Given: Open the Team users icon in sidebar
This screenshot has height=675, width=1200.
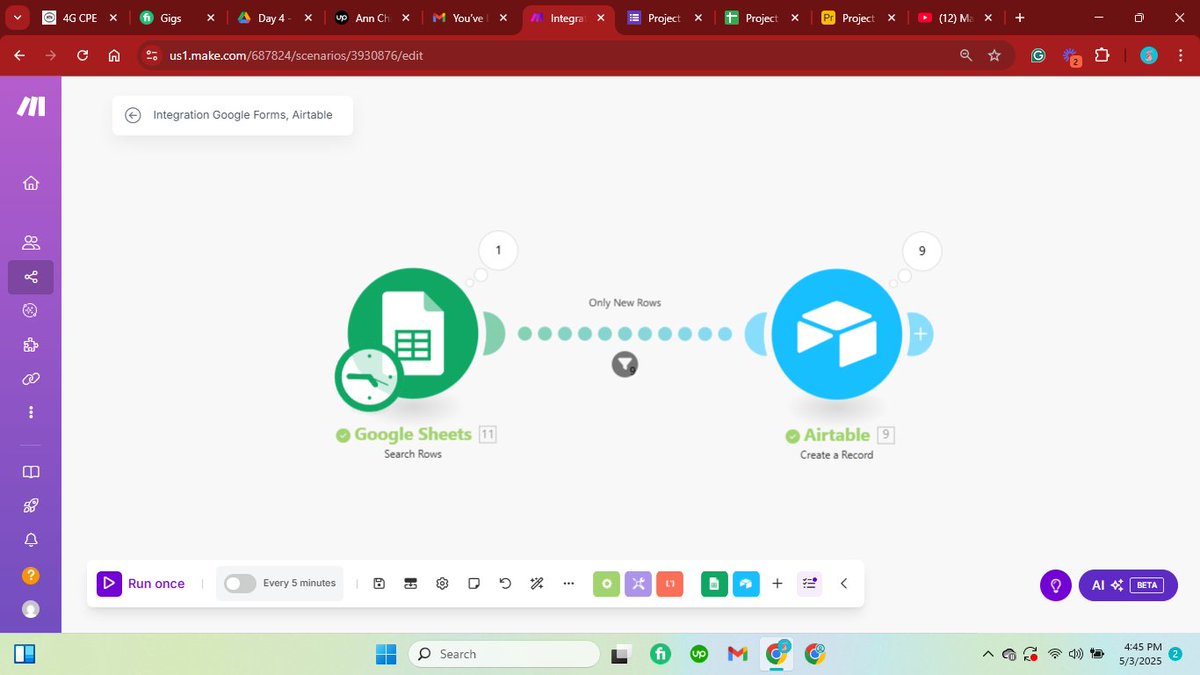Looking at the screenshot, I should (x=31, y=243).
